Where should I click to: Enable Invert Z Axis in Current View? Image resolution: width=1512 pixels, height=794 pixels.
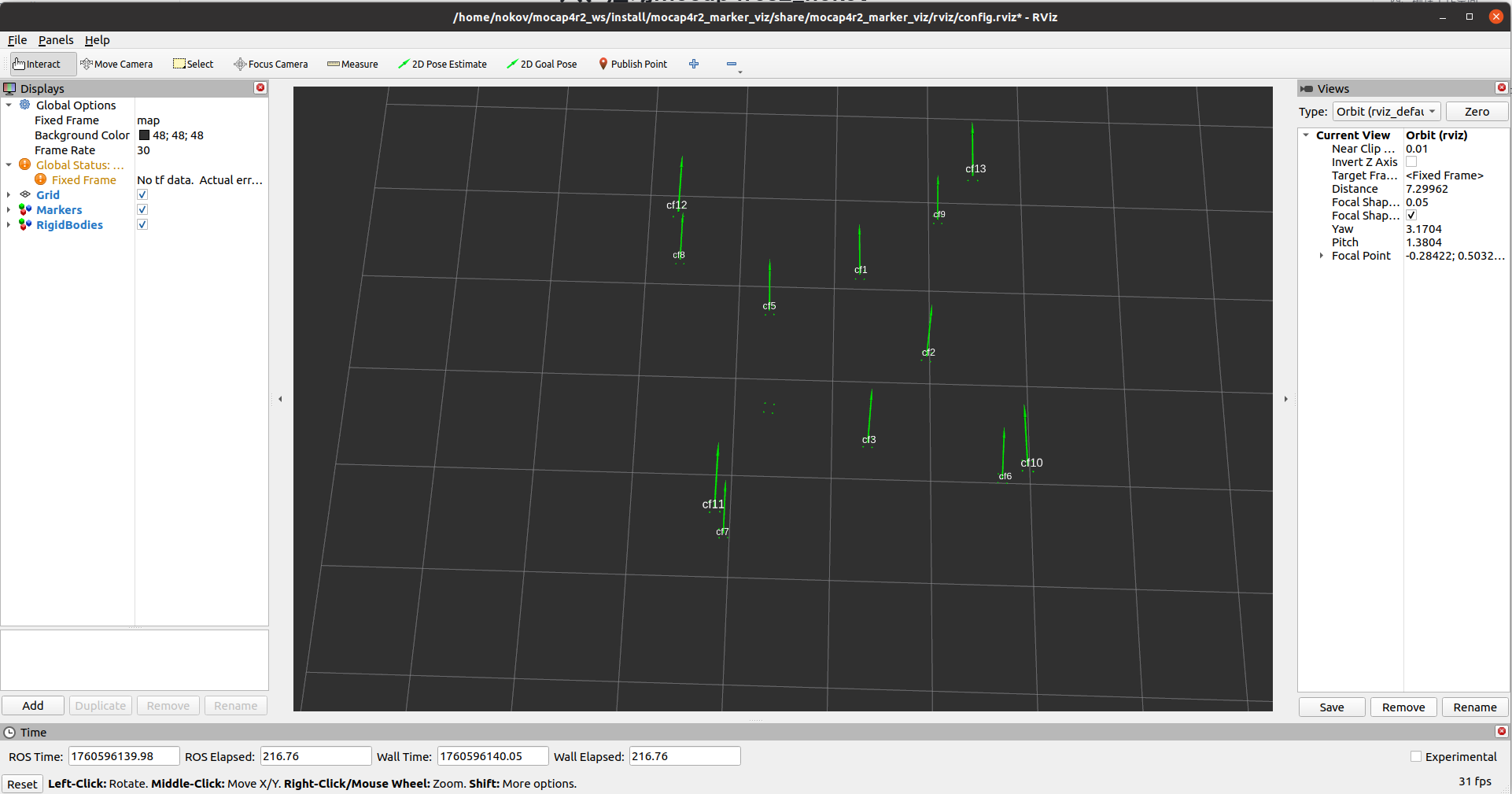point(1411,161)
